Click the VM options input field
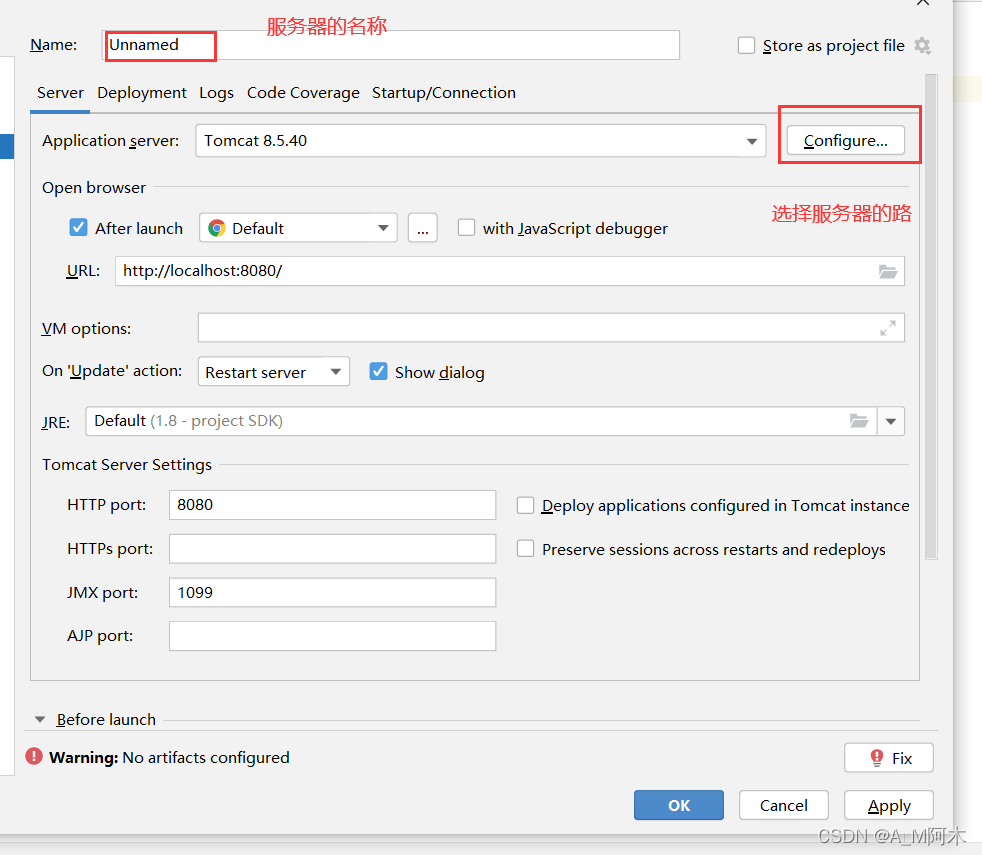The width and height of the screenshot is (982, 855). [x=551, y=328]
